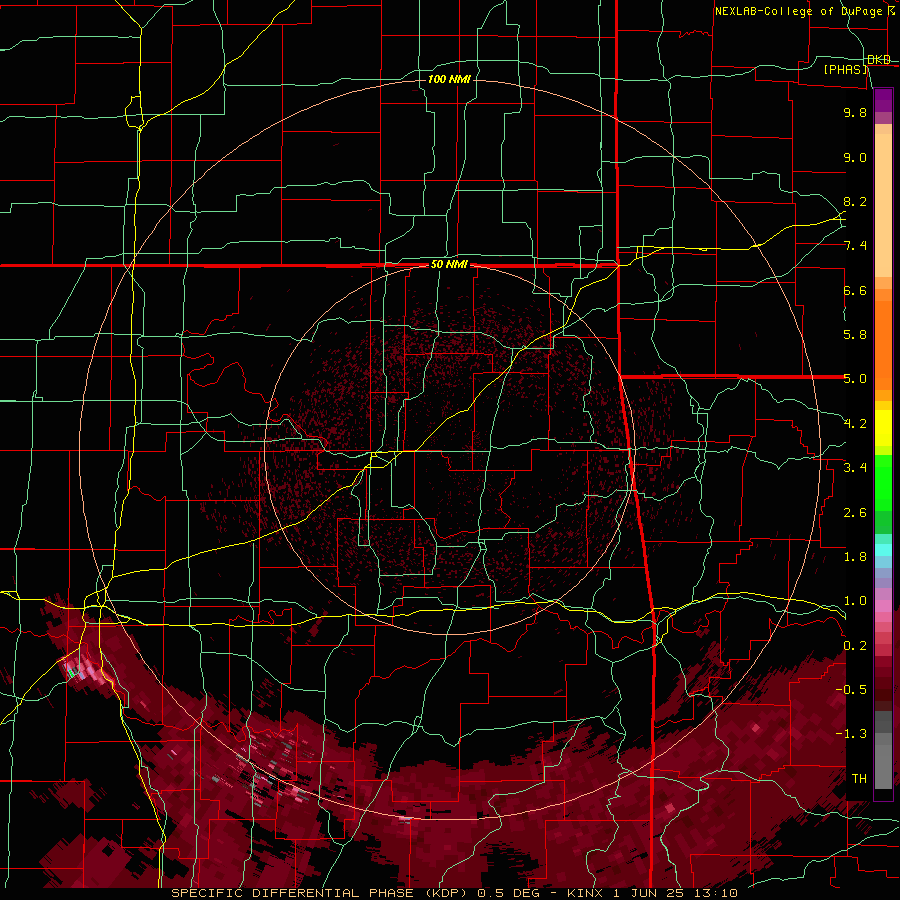The image size is (900, 900).
Task: Pick the light peach color bar segment
Action: click(883, 205)
